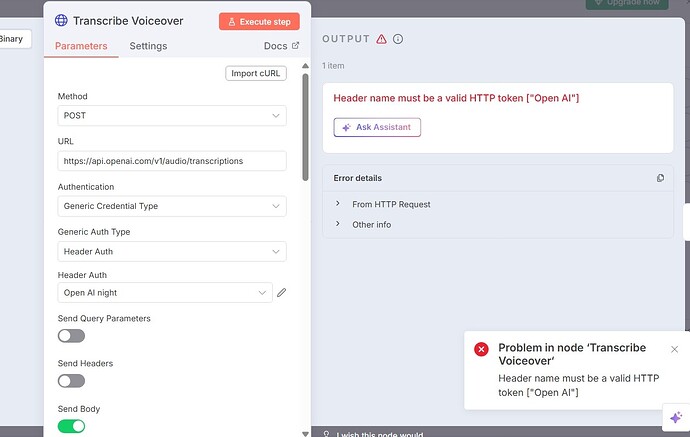Click the scrollbar up arrow in parameters
The image size is (690, 437).
coord(305,66)
